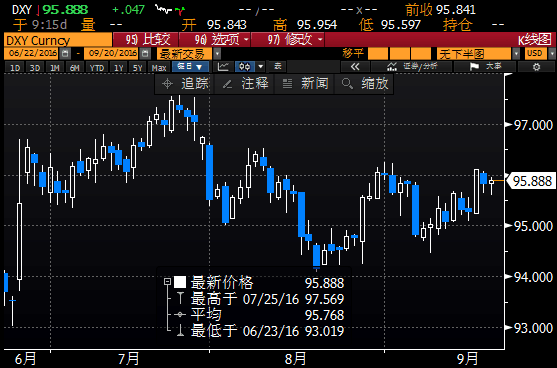Select the YTD range tab
The width and height of the screenshot is (557, 368).
click(x=97, y=67)
